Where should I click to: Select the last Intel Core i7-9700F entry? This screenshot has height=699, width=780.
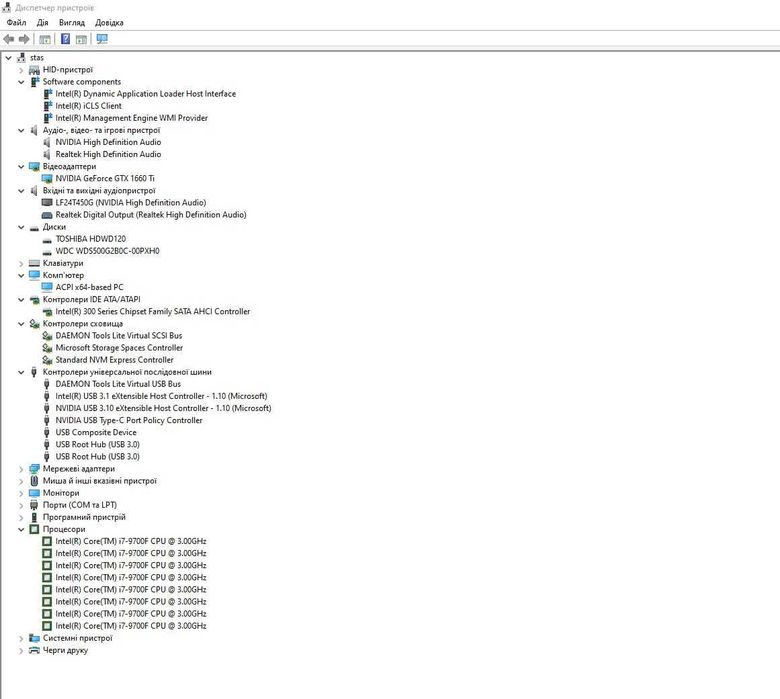click(x=131, y=626)
